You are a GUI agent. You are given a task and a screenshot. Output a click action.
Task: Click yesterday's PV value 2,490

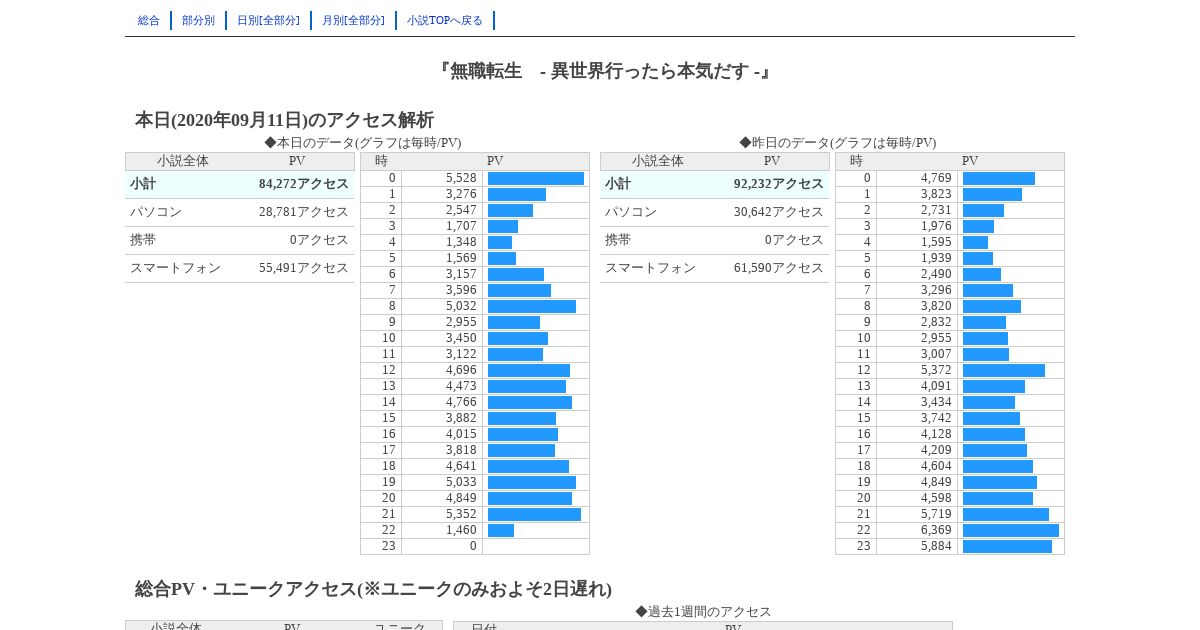point(936,275)
